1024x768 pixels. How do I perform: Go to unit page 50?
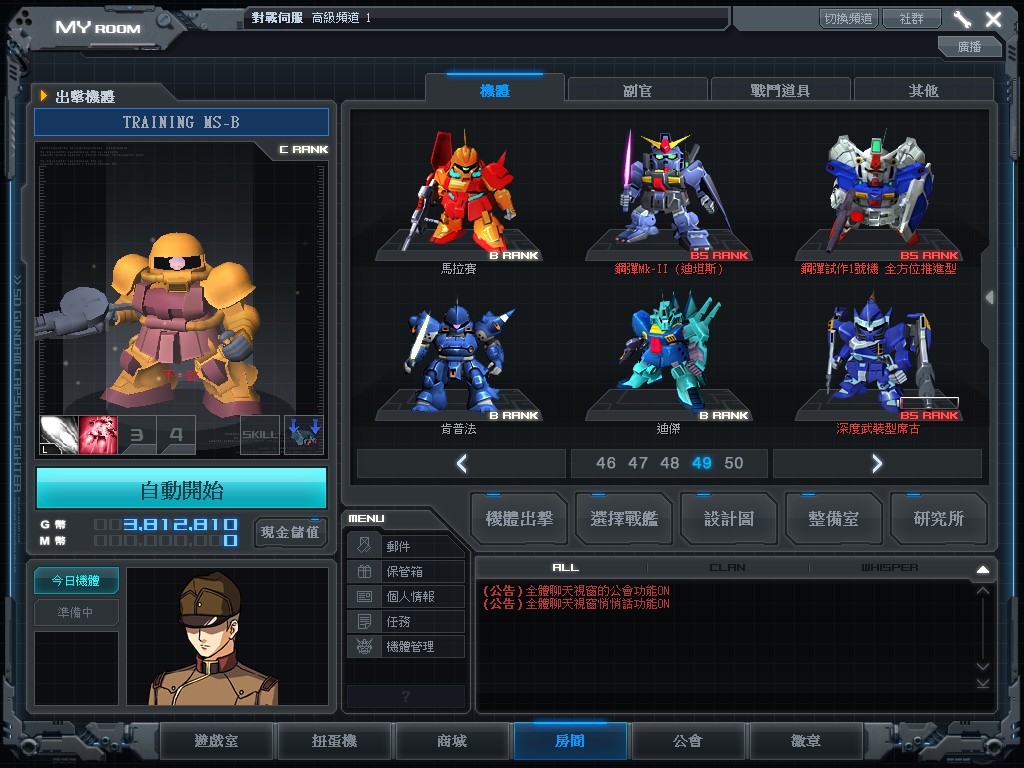tap(733, 463)
